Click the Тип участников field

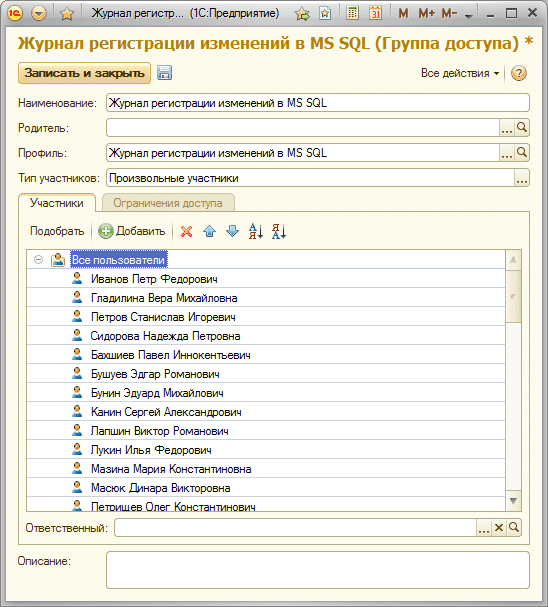(x=310, y=178)
